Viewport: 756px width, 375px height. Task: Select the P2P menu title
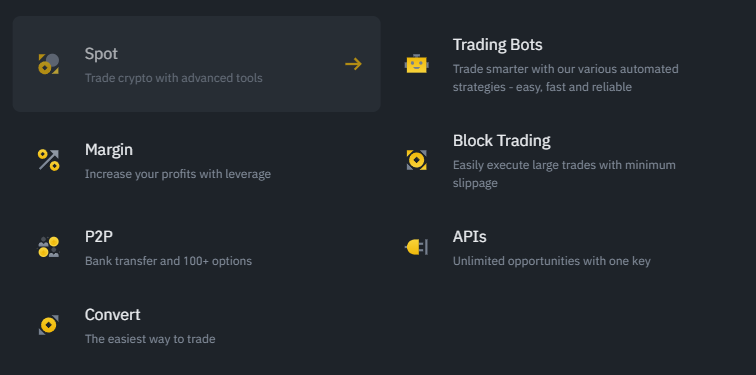(99, 237)
